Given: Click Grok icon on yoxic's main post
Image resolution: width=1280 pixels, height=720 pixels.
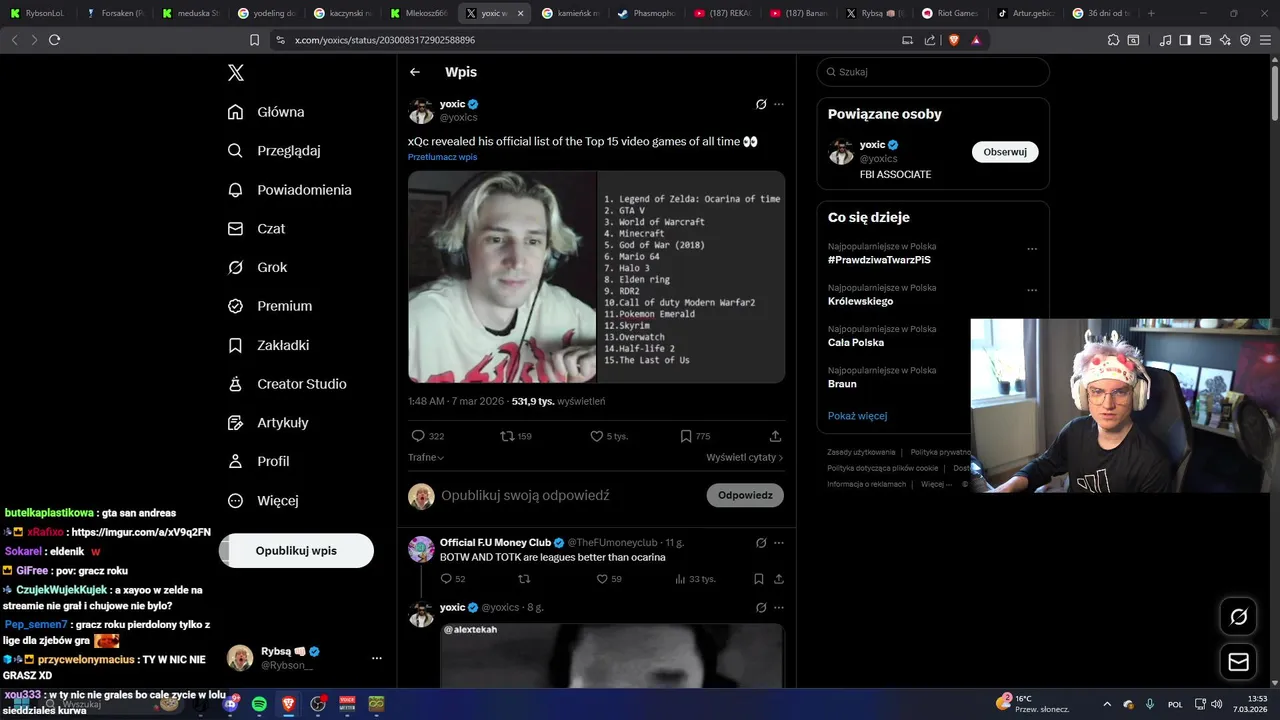Looking at the screenshot, I should (760, 104).
